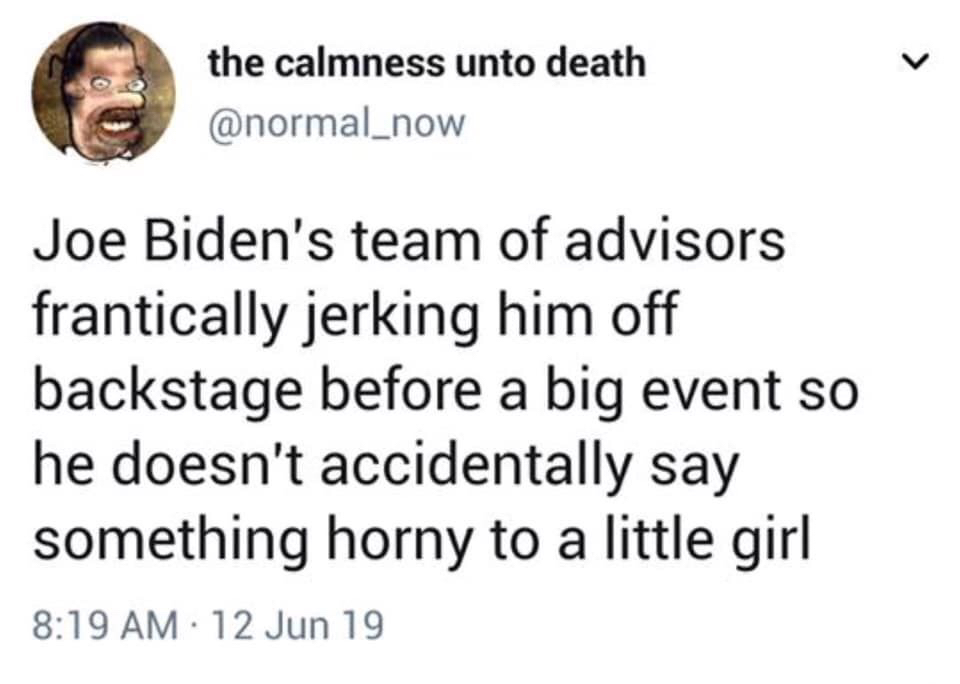The width and height of the screenshot is (960, 684).
Task: Visit the @normal_now handle link
Action: coord(337,124)
